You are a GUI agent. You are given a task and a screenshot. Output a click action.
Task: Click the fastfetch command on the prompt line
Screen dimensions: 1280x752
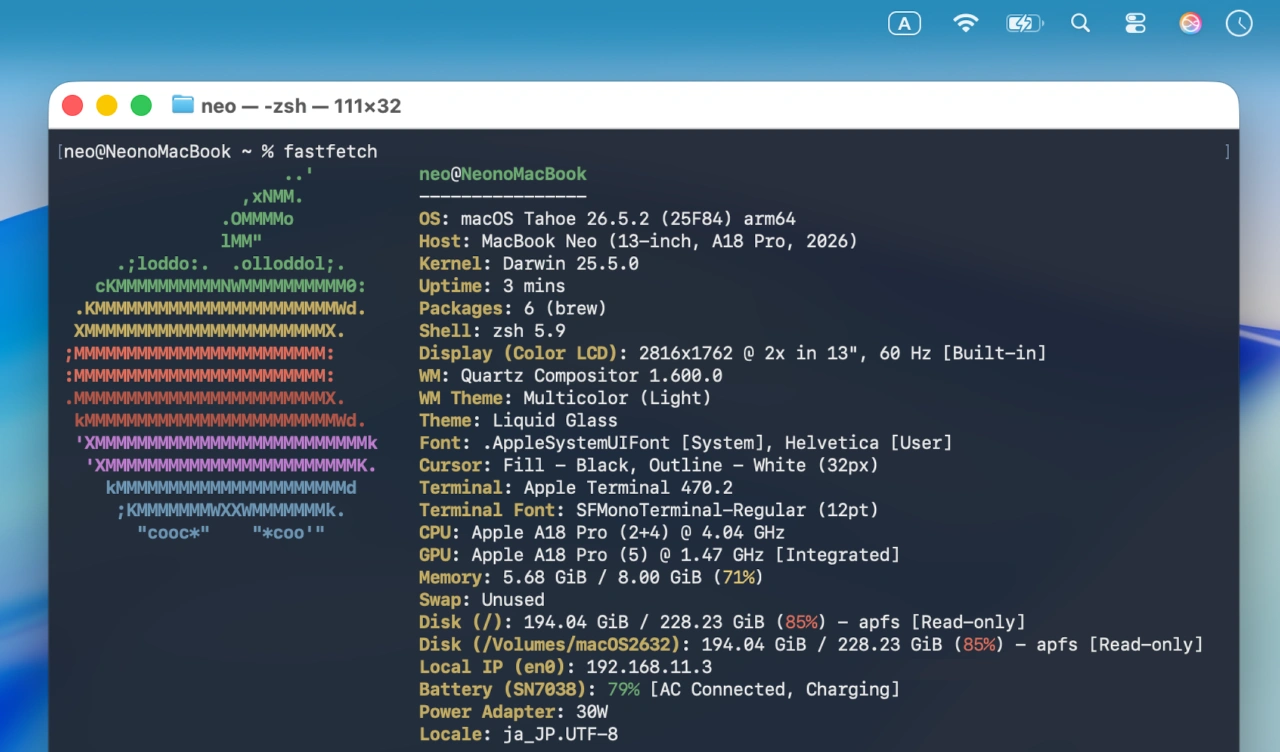(x=330, y=152)
